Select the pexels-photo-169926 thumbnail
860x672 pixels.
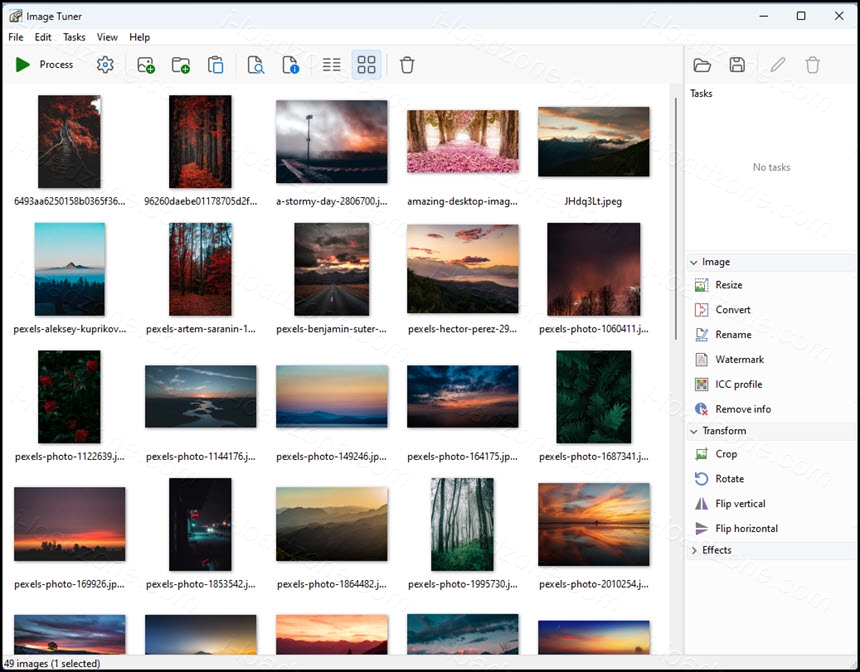(x=70, y=524)
